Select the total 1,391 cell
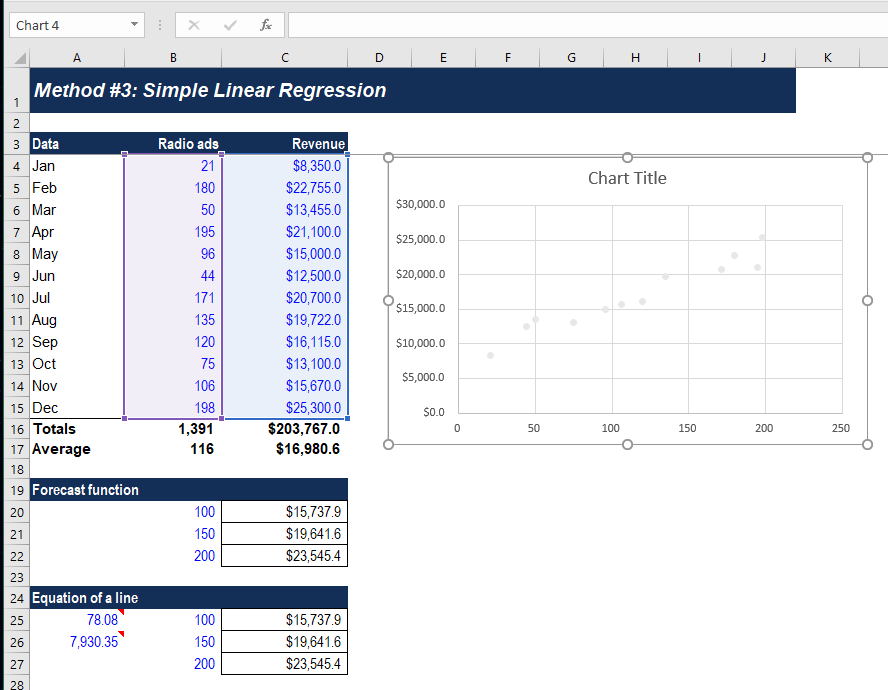 [173, 429]
